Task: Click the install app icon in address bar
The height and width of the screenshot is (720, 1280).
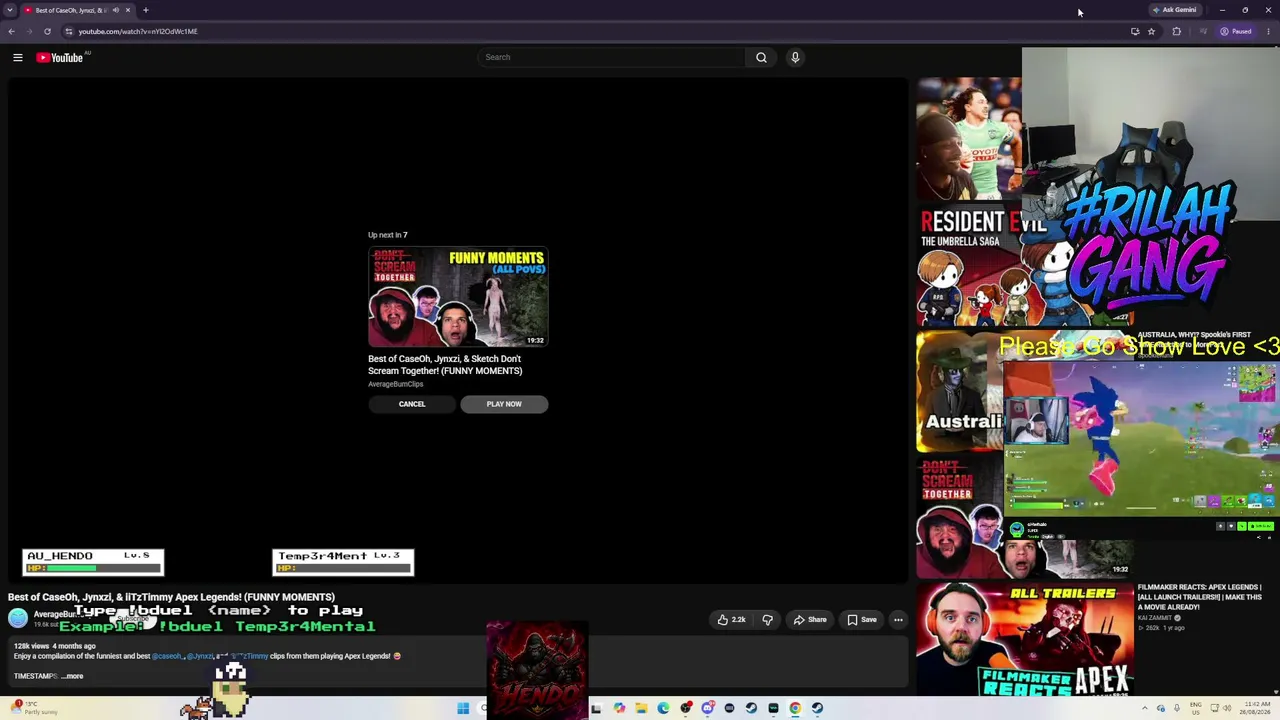Action: pyautogui.click(x=1135, y=31)
